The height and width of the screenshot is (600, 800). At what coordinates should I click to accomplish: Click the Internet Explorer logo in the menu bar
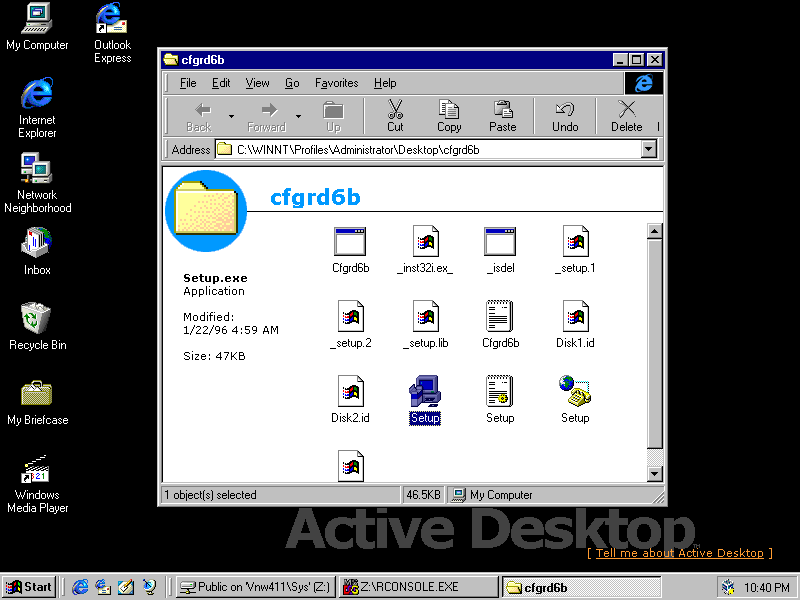[x=643, y=83]
